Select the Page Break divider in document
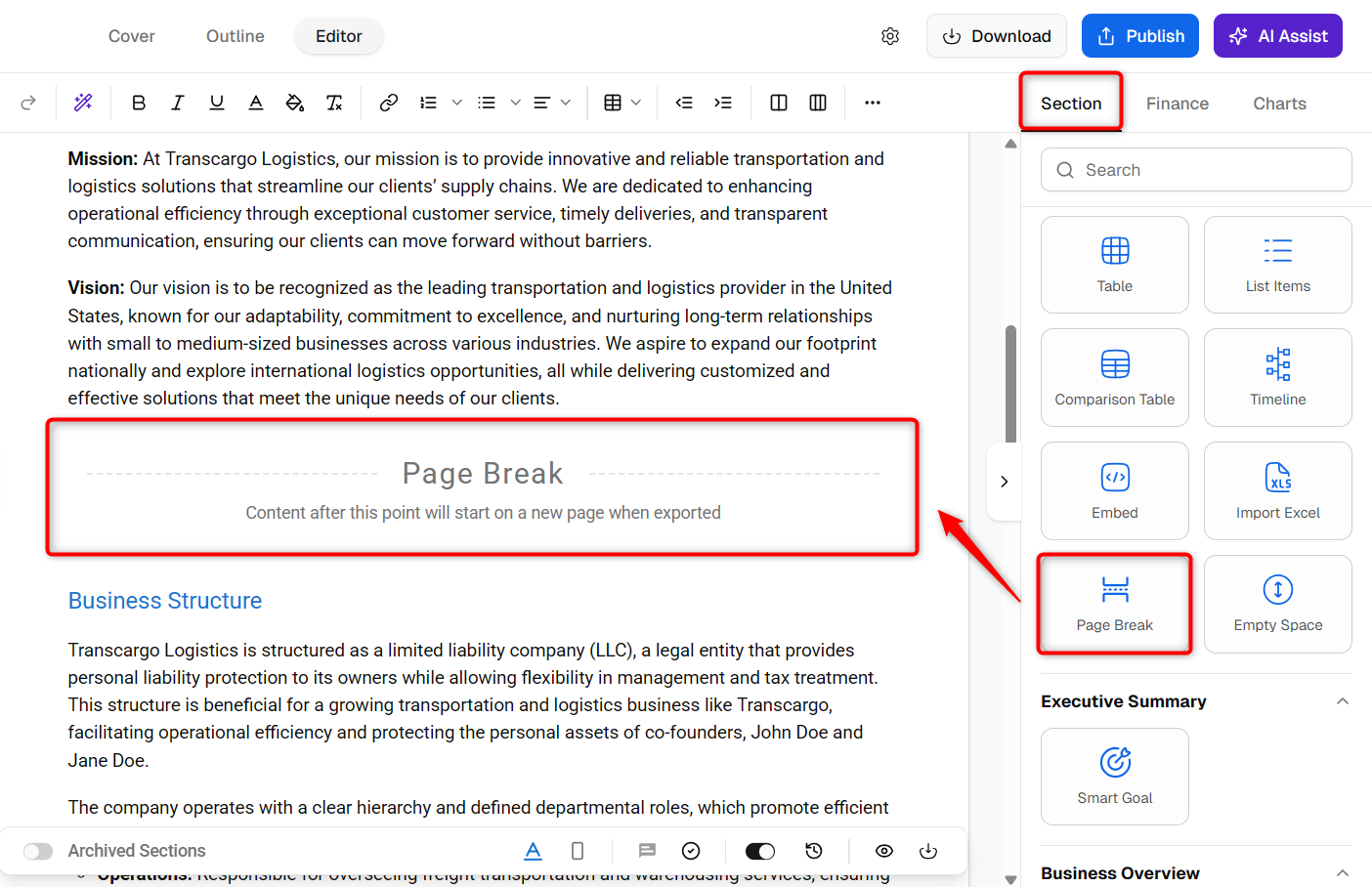 coord(483,488)
